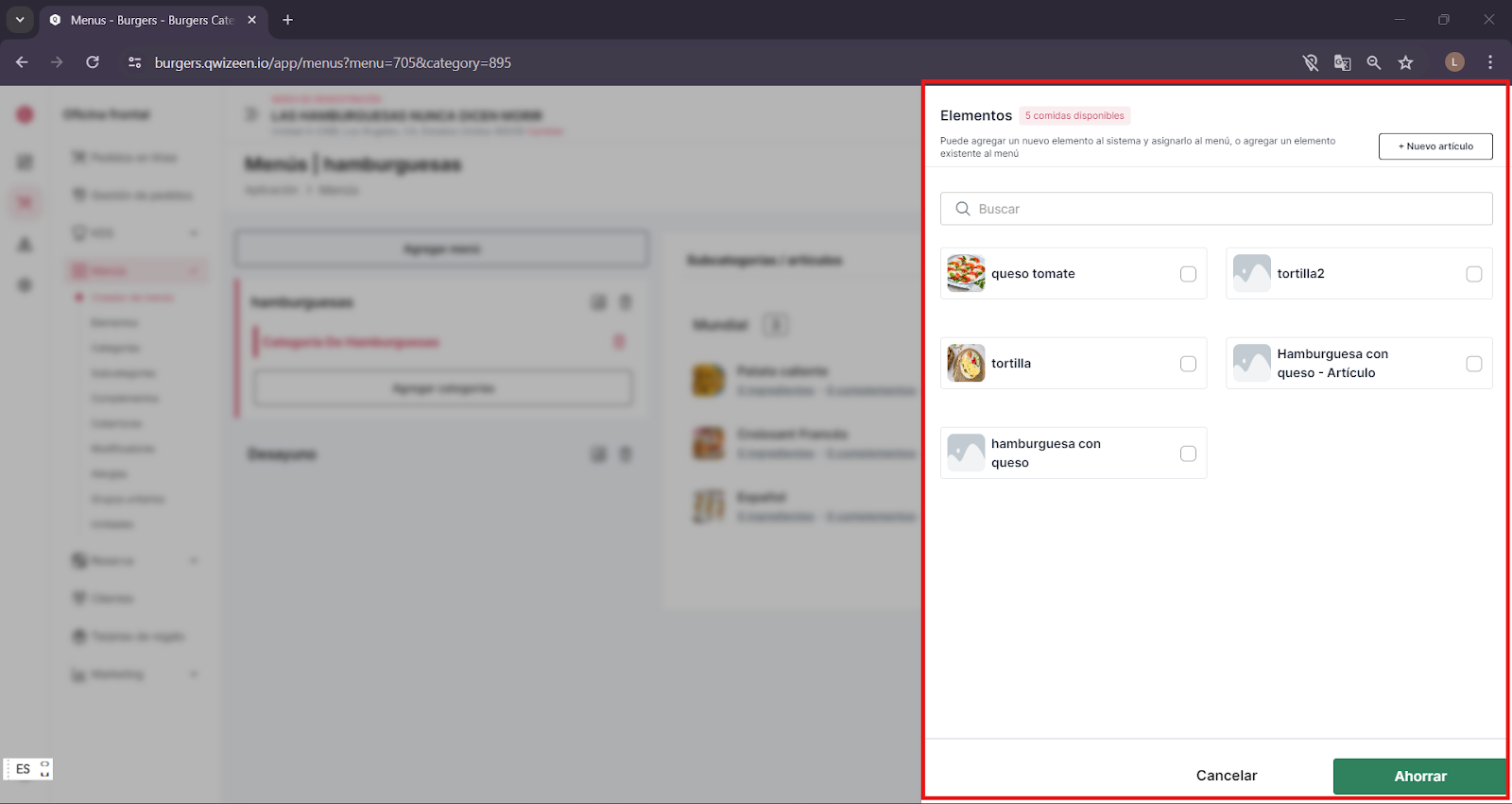Click the Buscar search field

tap(1216, 209)
